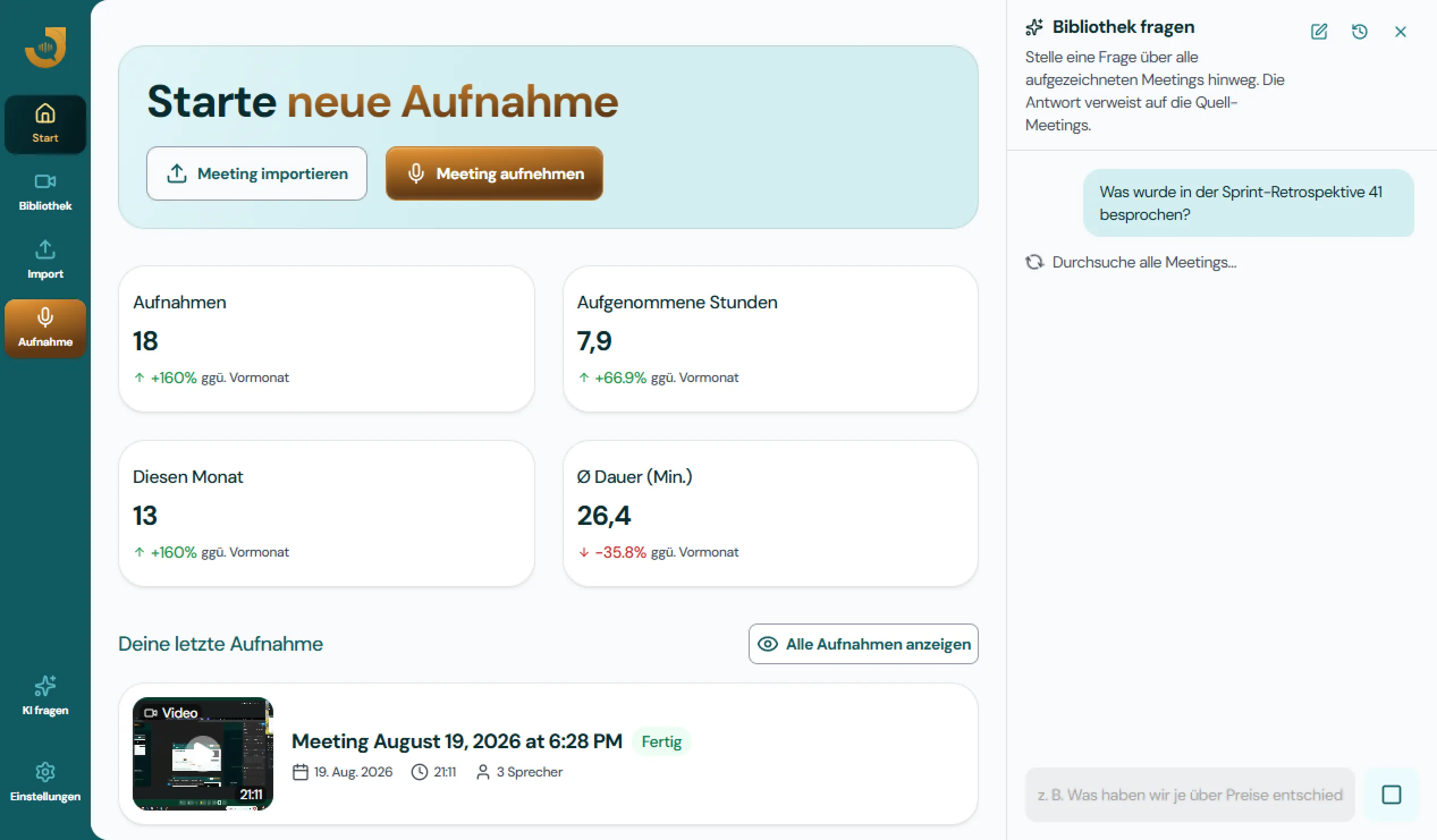Stop the running query with the square button

click(1392, 795)
